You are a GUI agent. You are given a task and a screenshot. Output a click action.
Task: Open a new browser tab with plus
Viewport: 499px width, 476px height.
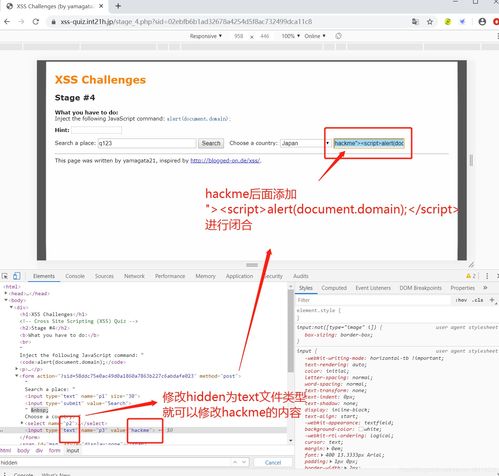[118, 6]
